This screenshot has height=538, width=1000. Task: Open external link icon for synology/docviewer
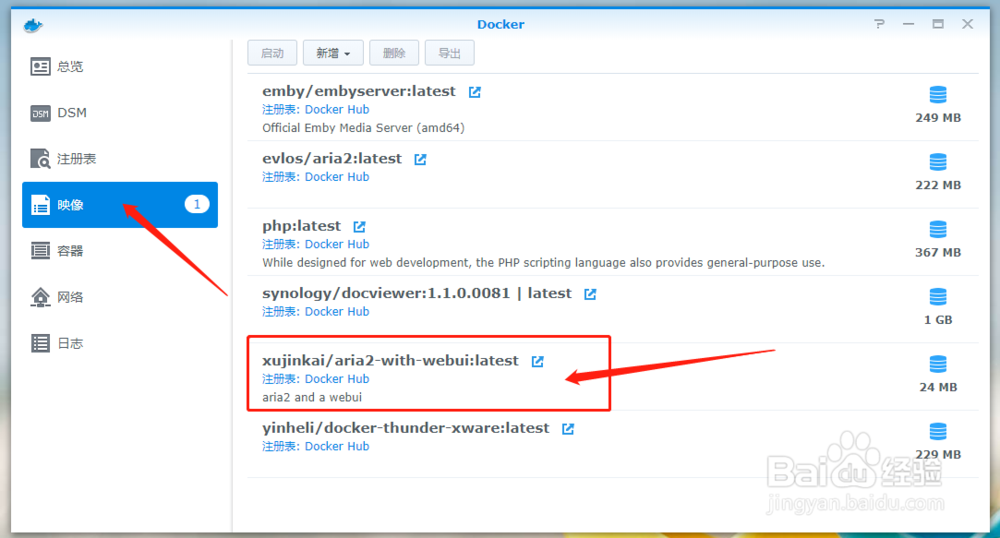(x=590, y=294)
